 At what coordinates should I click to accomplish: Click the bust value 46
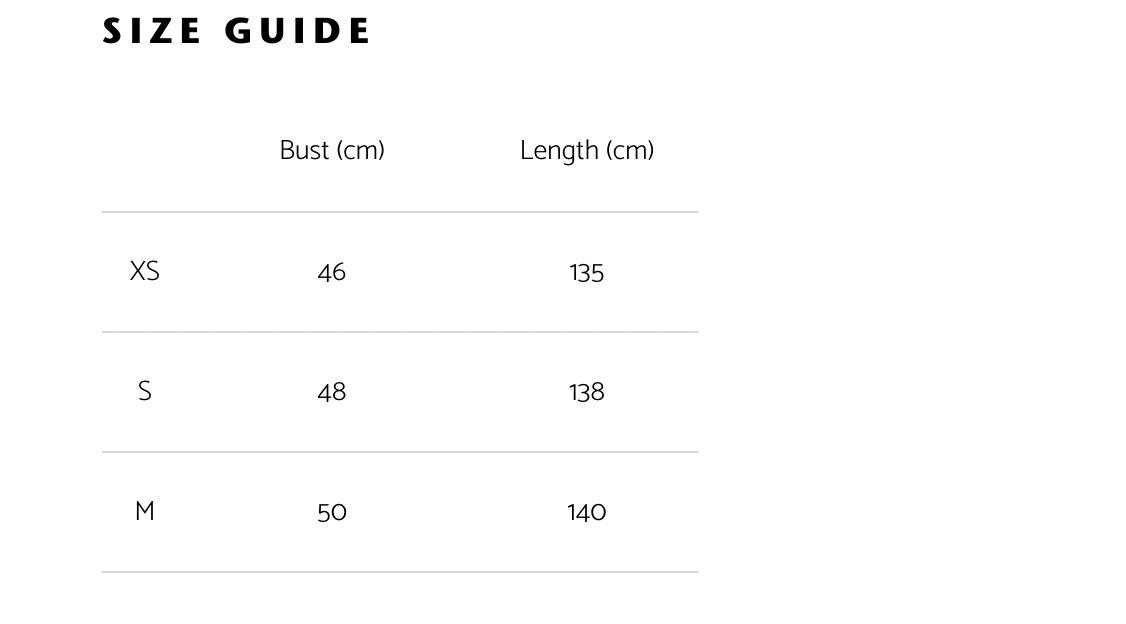[x=331, y=273]
